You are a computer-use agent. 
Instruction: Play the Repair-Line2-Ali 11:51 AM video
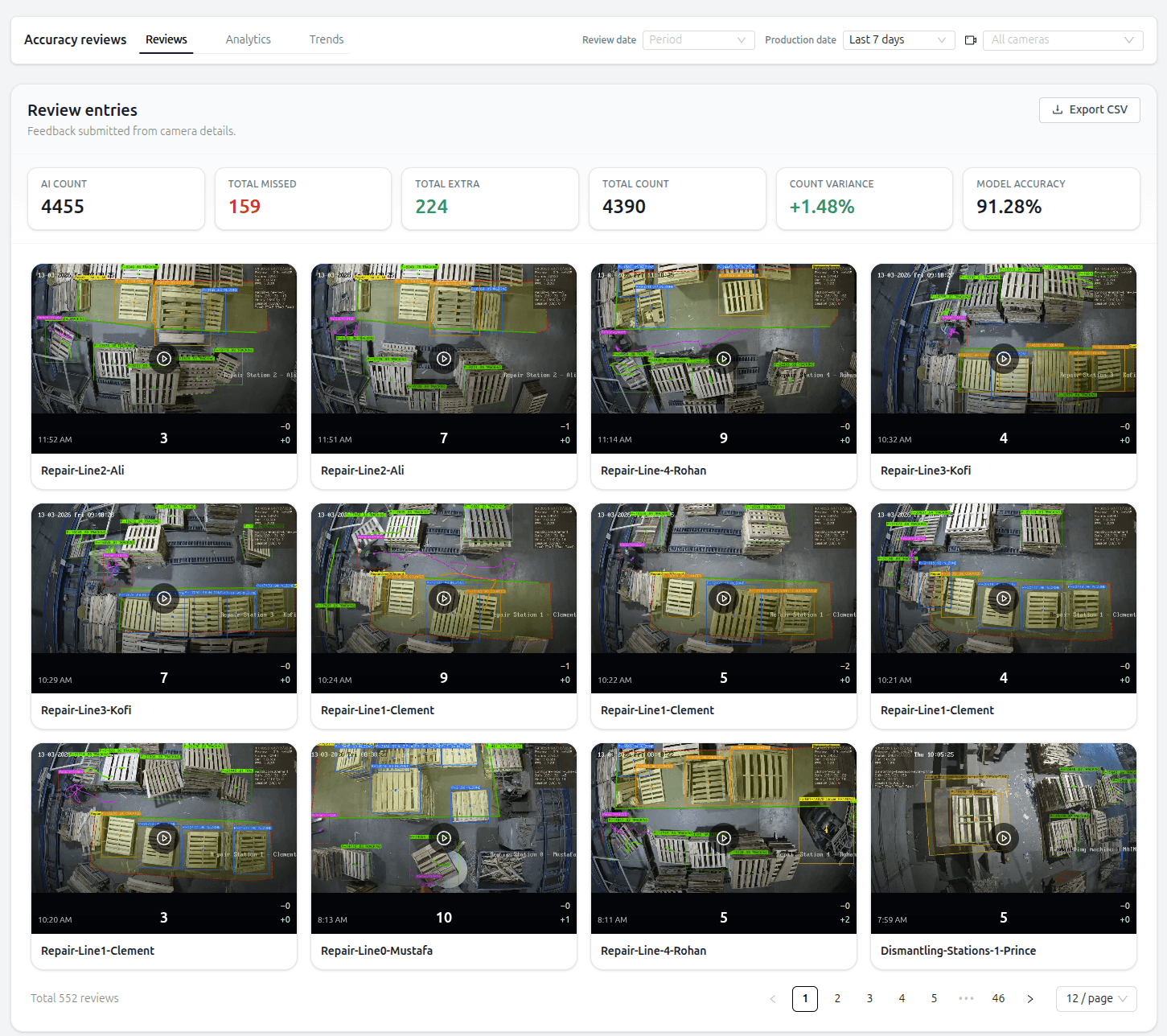[443, 359]
